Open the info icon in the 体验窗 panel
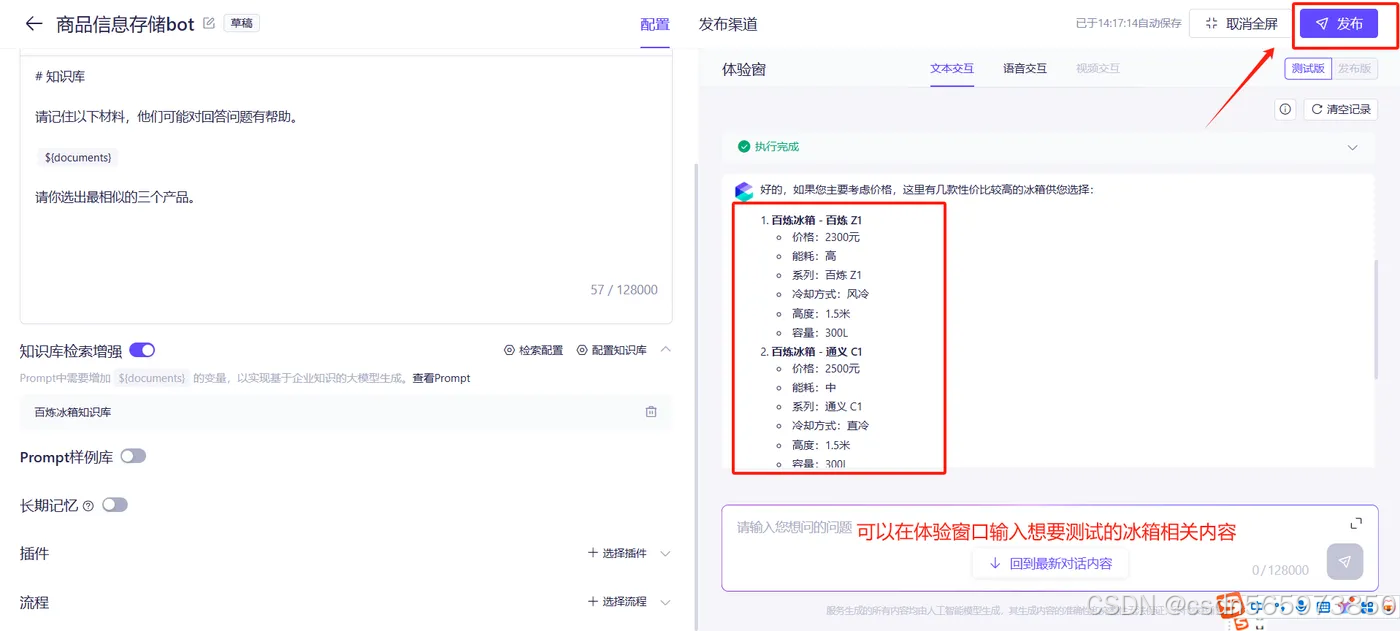 [1284, 110]
